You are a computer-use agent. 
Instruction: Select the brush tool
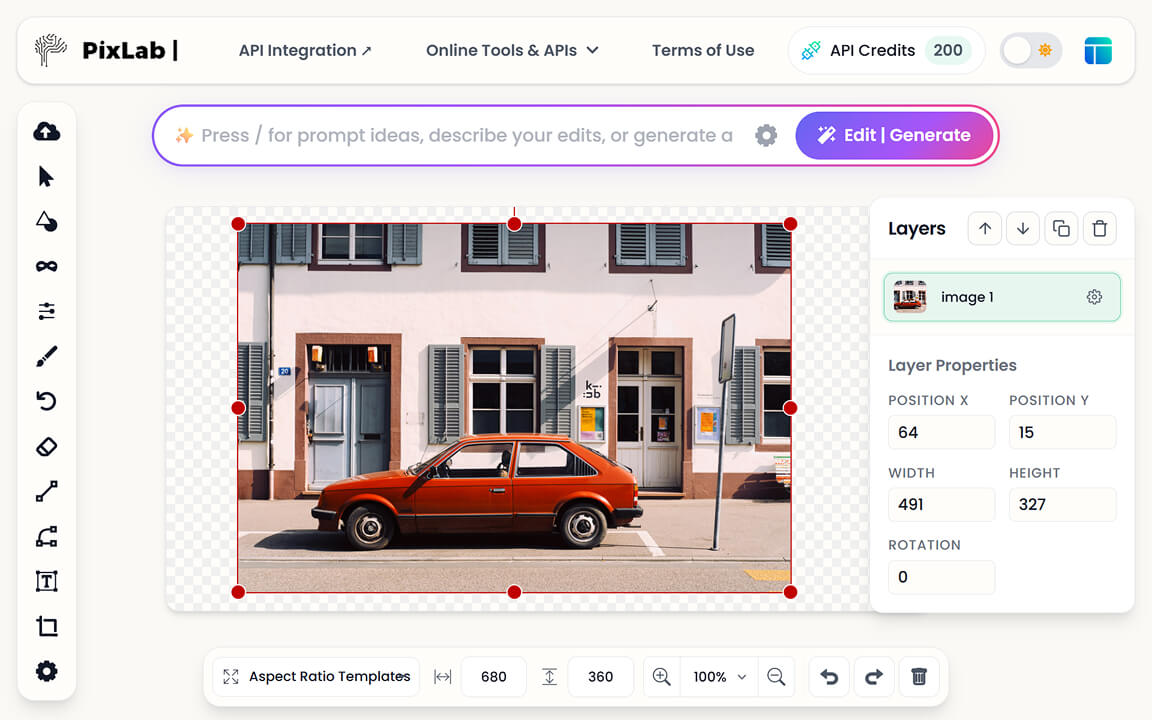(x=46, y=356)
